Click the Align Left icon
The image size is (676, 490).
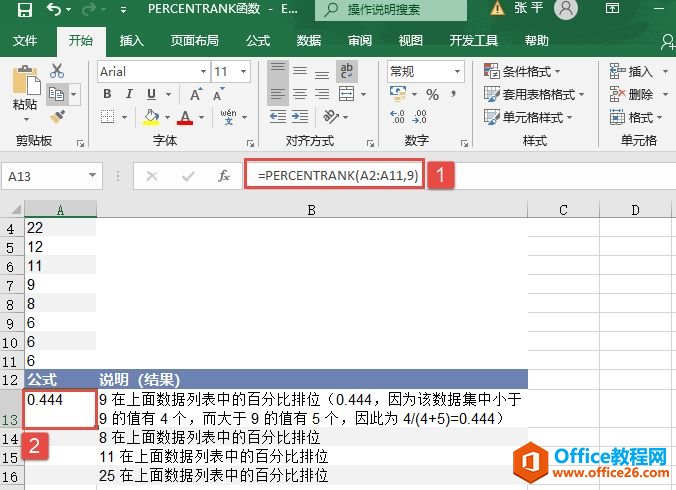tap(278, 94)
